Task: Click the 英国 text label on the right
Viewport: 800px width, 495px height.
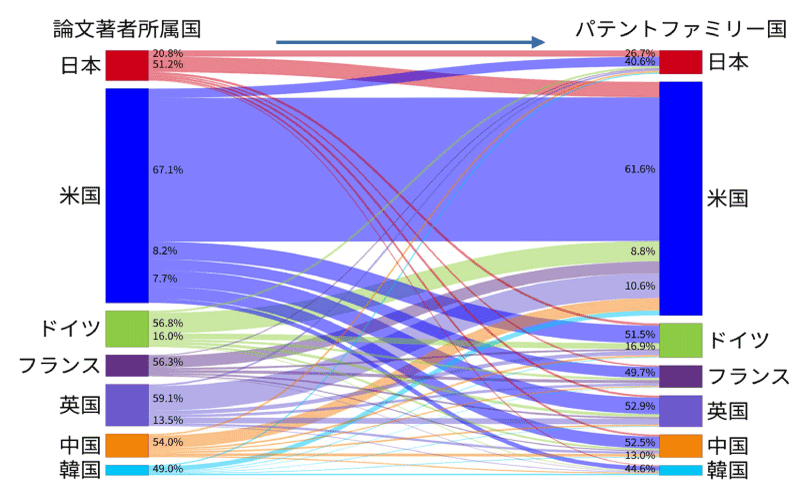Action: coord(728,411)
